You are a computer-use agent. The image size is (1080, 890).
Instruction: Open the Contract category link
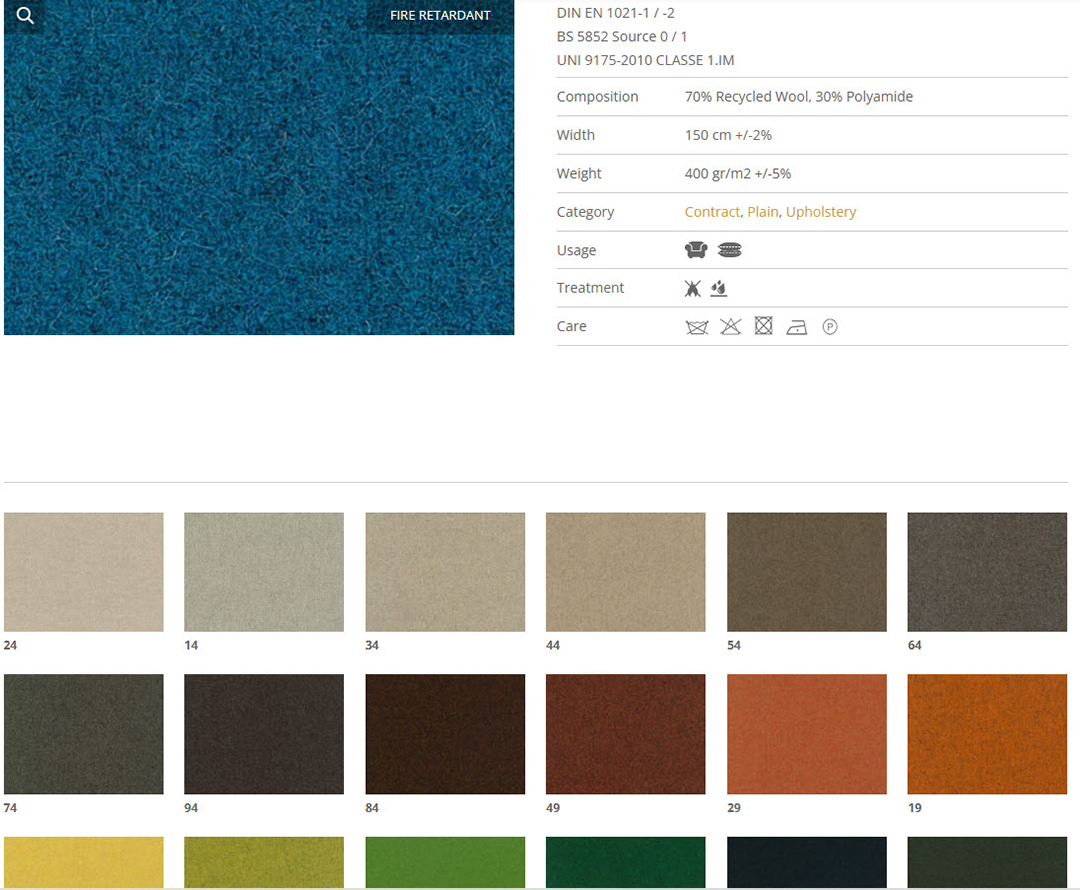[712, 212]
